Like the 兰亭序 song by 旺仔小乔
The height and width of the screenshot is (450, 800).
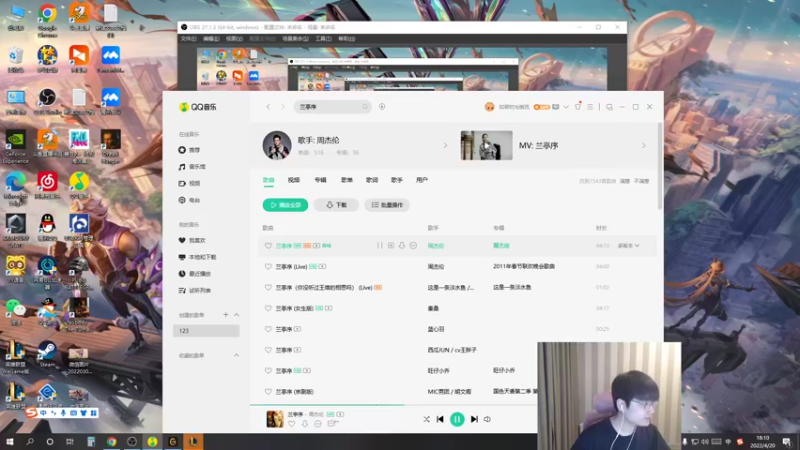click(x=268, y=370)
